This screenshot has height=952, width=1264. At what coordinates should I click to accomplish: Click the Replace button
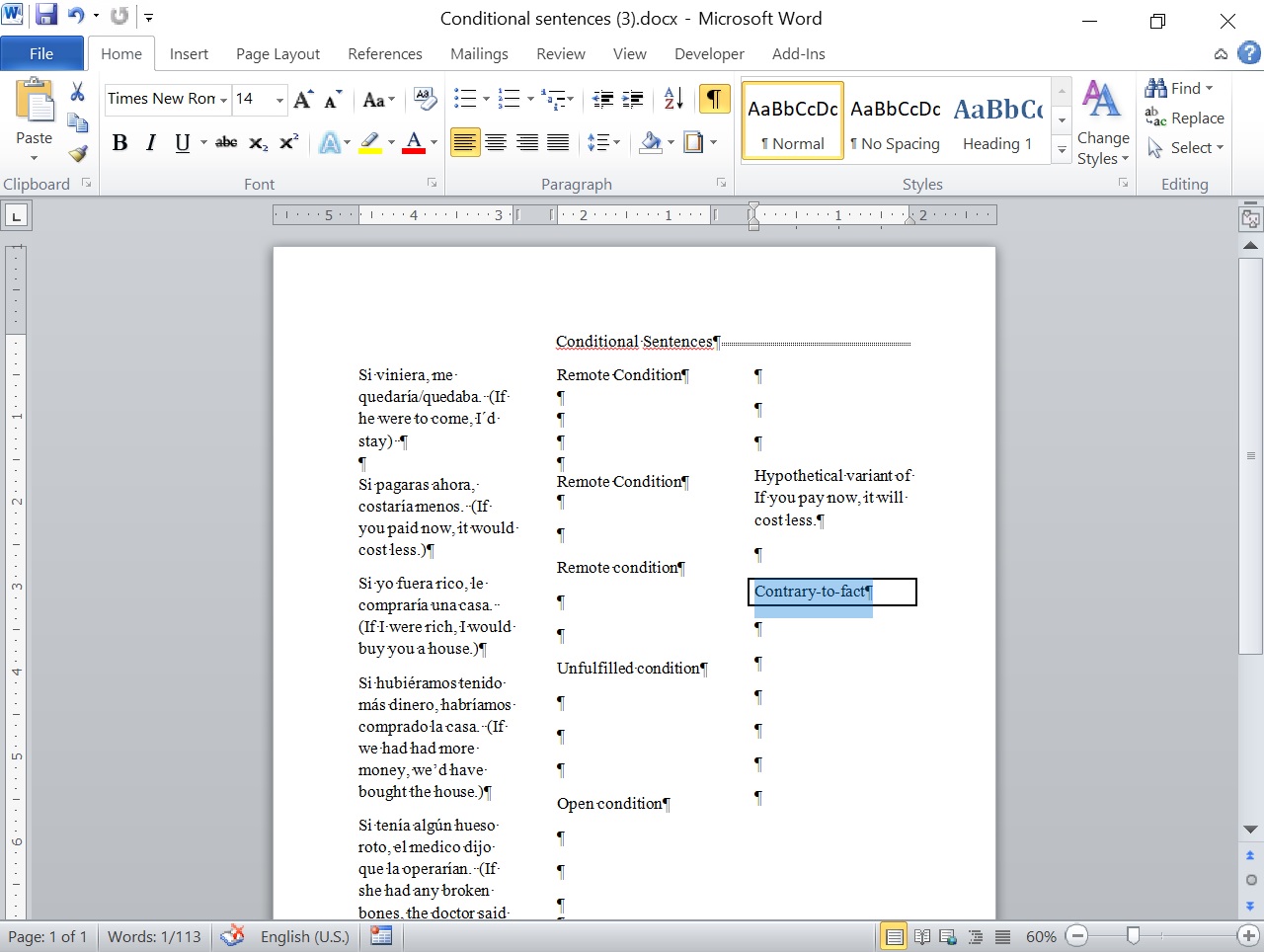[x=1185, y=118]
